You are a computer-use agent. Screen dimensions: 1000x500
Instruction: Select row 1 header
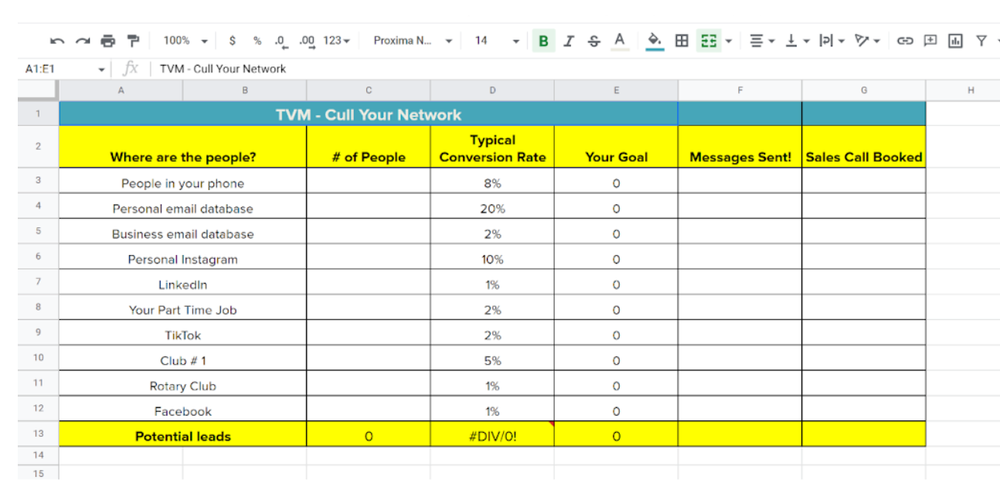point(38,114)
